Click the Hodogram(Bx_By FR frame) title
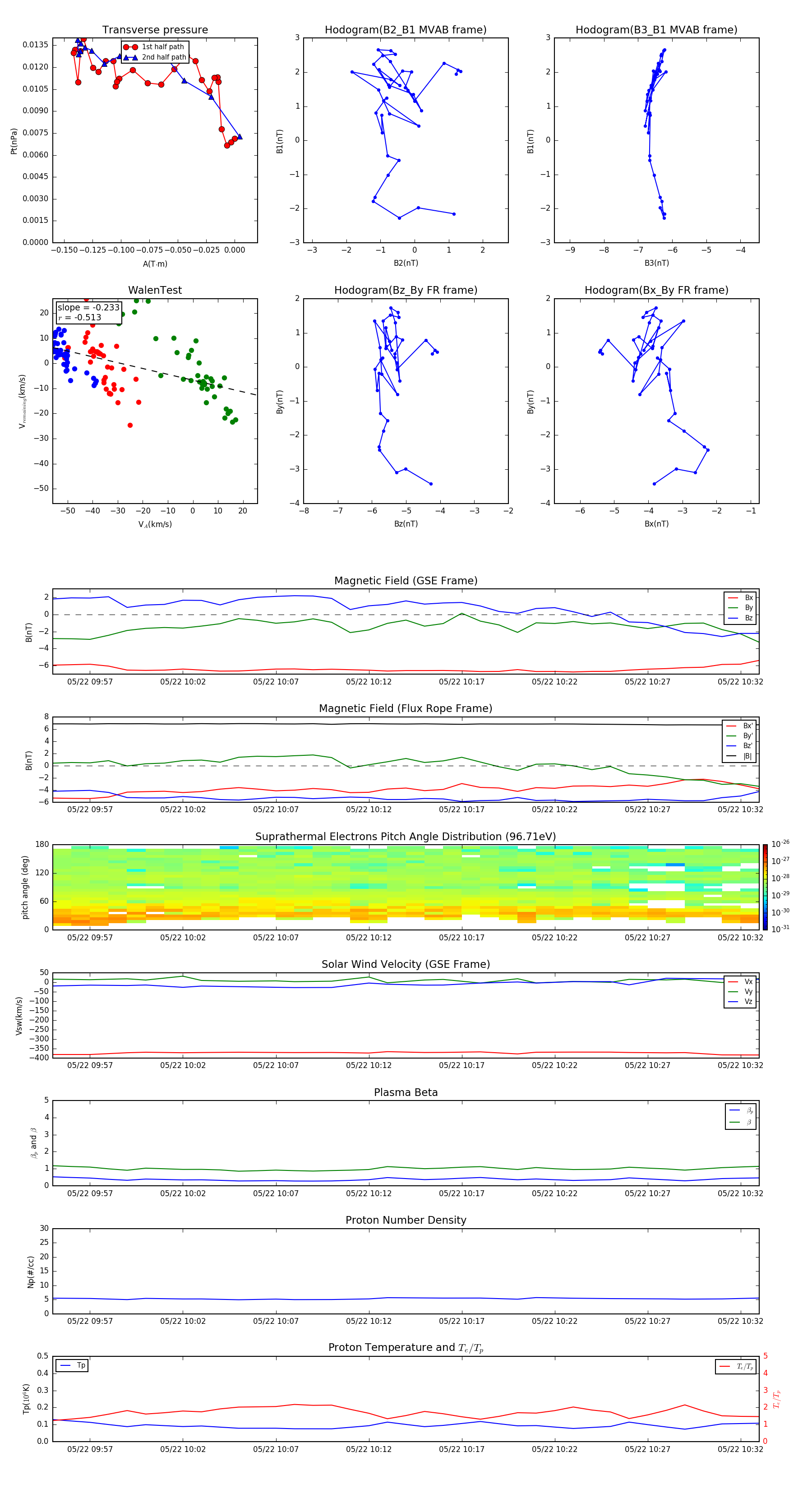The height and width of the screenshot is (1489, 812). (x=656, y=290)
